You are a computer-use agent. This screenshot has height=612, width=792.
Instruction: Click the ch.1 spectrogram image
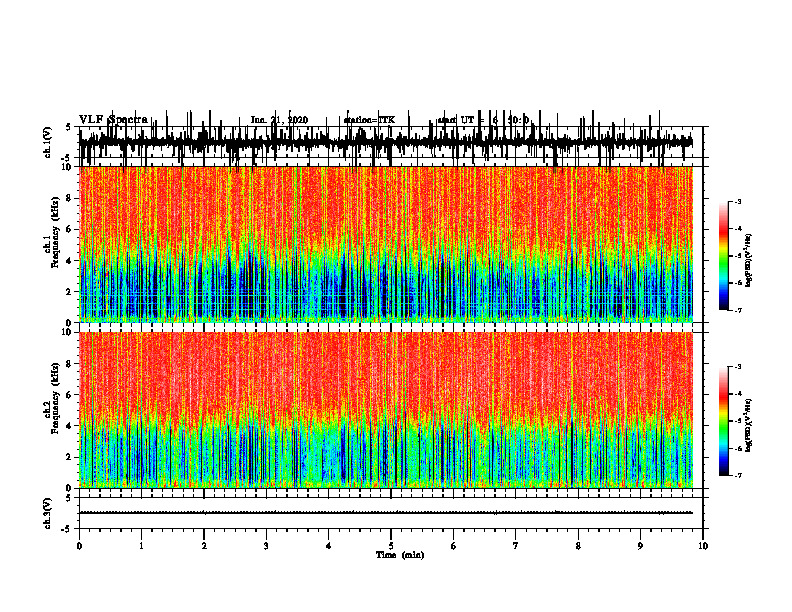coord(386,244)
